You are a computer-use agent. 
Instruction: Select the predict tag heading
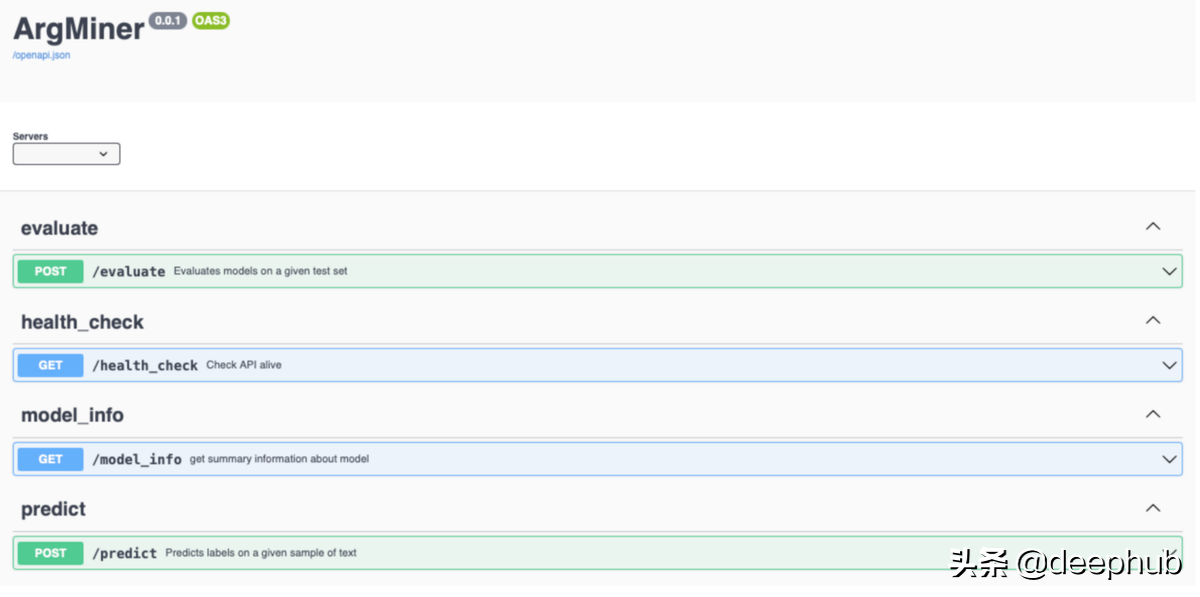53,509
